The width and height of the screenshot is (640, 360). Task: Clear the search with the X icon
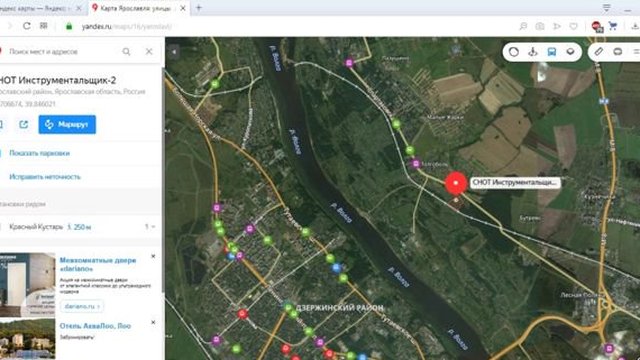click(149, 51)
